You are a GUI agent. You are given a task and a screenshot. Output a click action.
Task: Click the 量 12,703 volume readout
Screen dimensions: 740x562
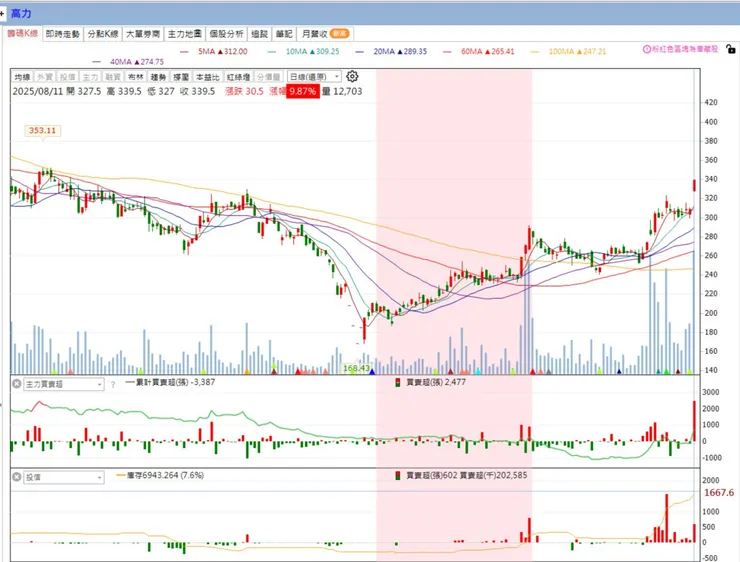[342, 91]
